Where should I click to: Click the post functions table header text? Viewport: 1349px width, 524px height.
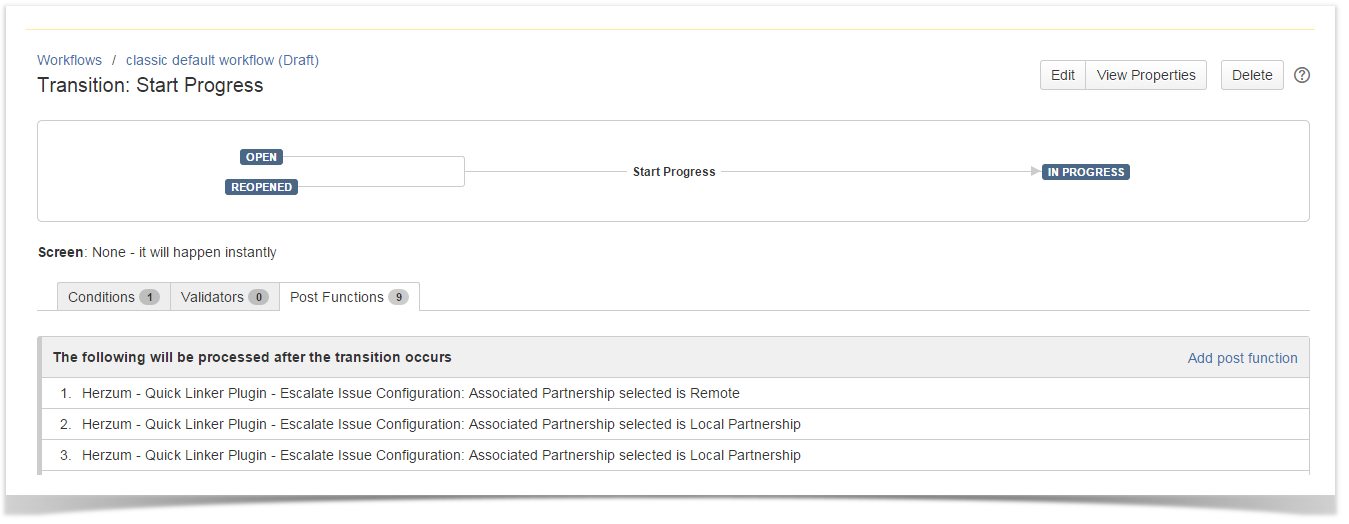tap(252, 357)
